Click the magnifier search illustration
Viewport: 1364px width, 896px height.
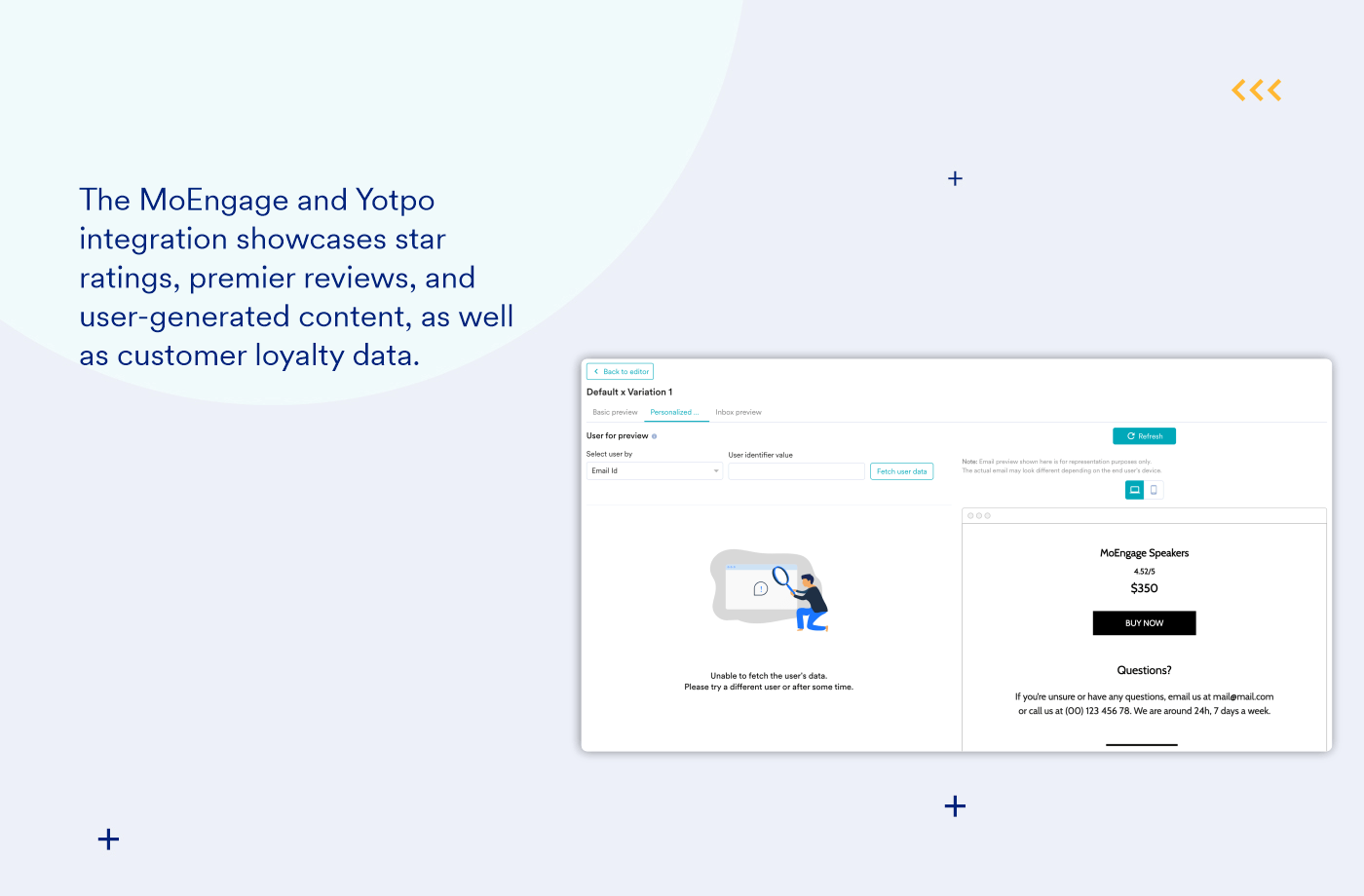point(770,590)
